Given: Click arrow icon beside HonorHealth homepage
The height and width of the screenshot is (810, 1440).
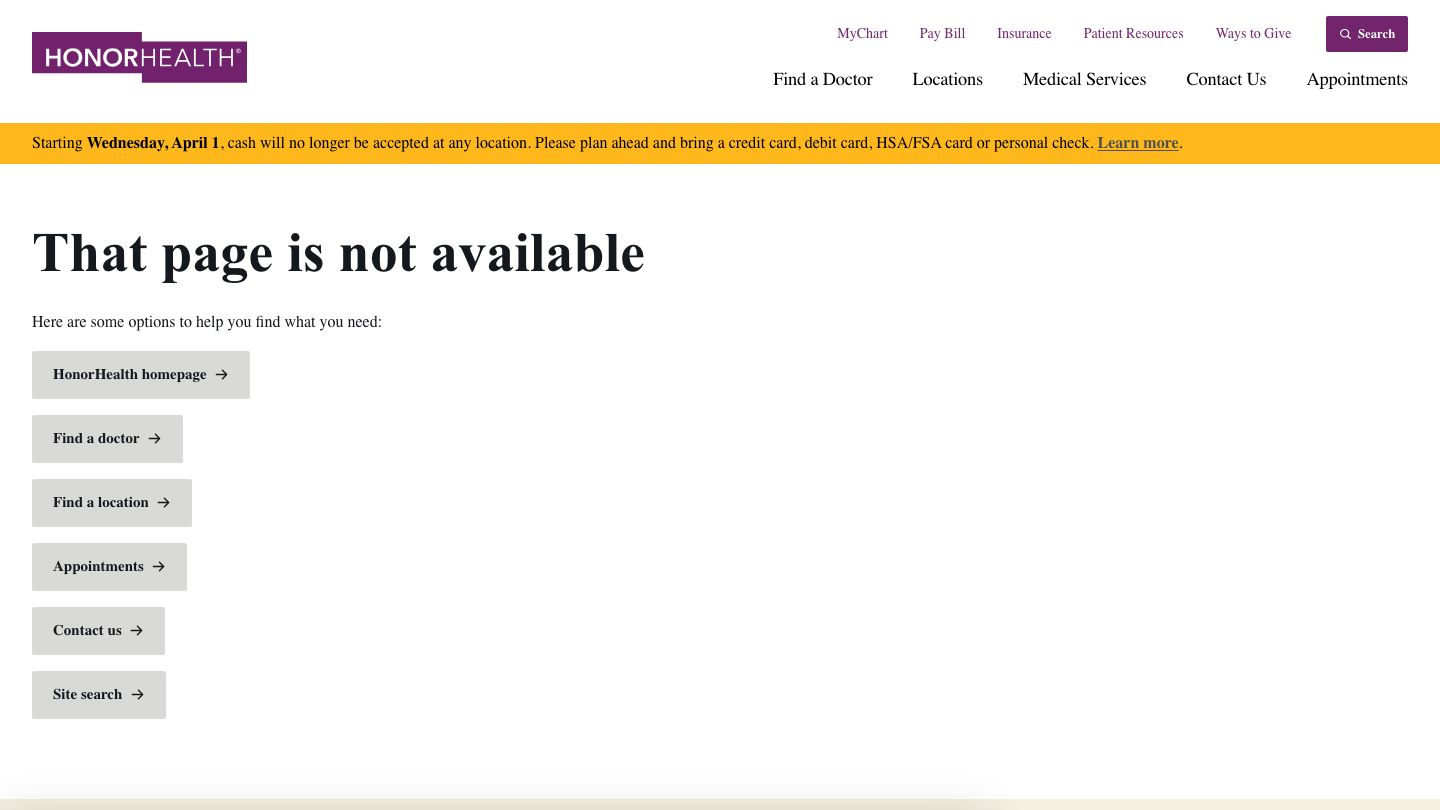Looking at the screenshot, I should click(222, 375).
